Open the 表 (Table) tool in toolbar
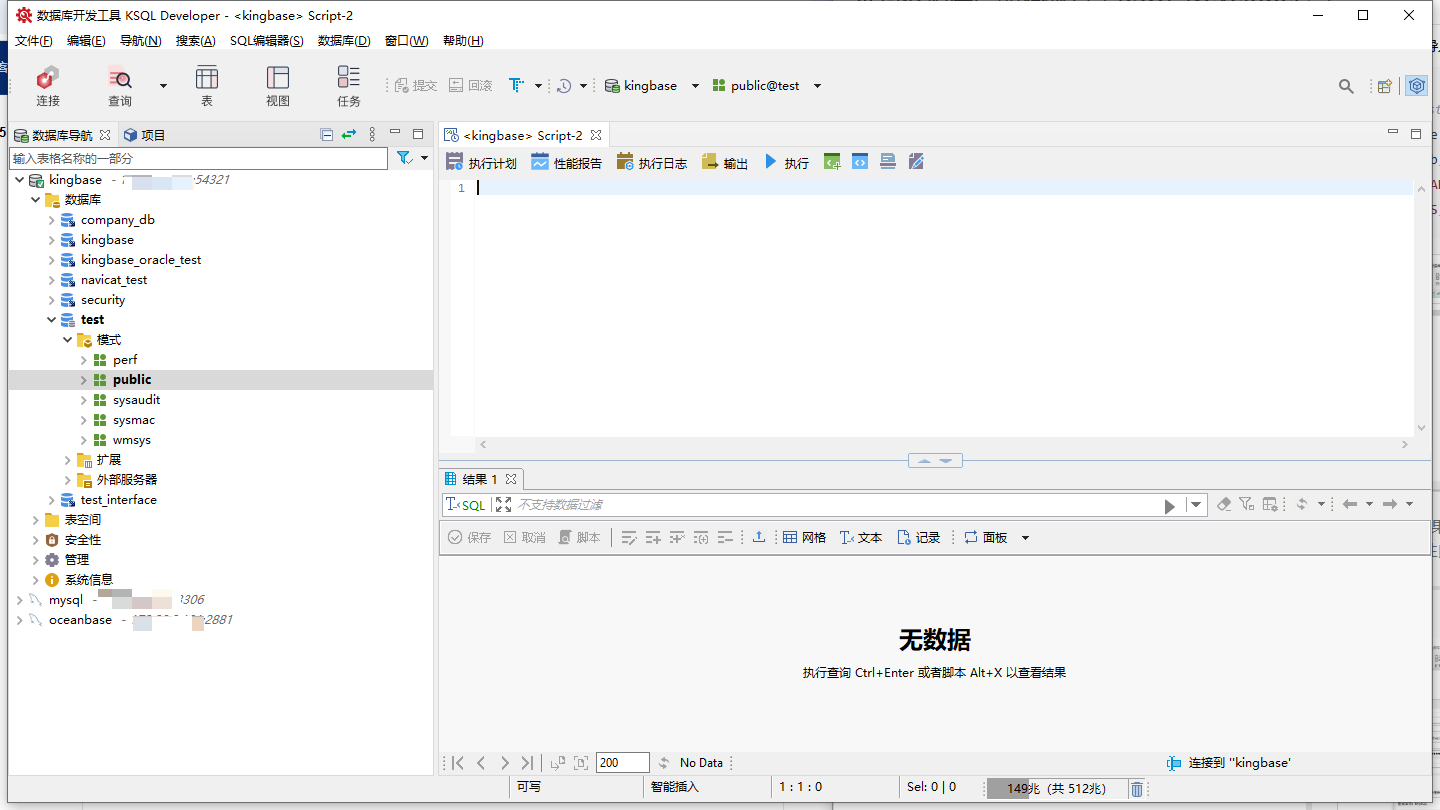 tap(207, 86)
